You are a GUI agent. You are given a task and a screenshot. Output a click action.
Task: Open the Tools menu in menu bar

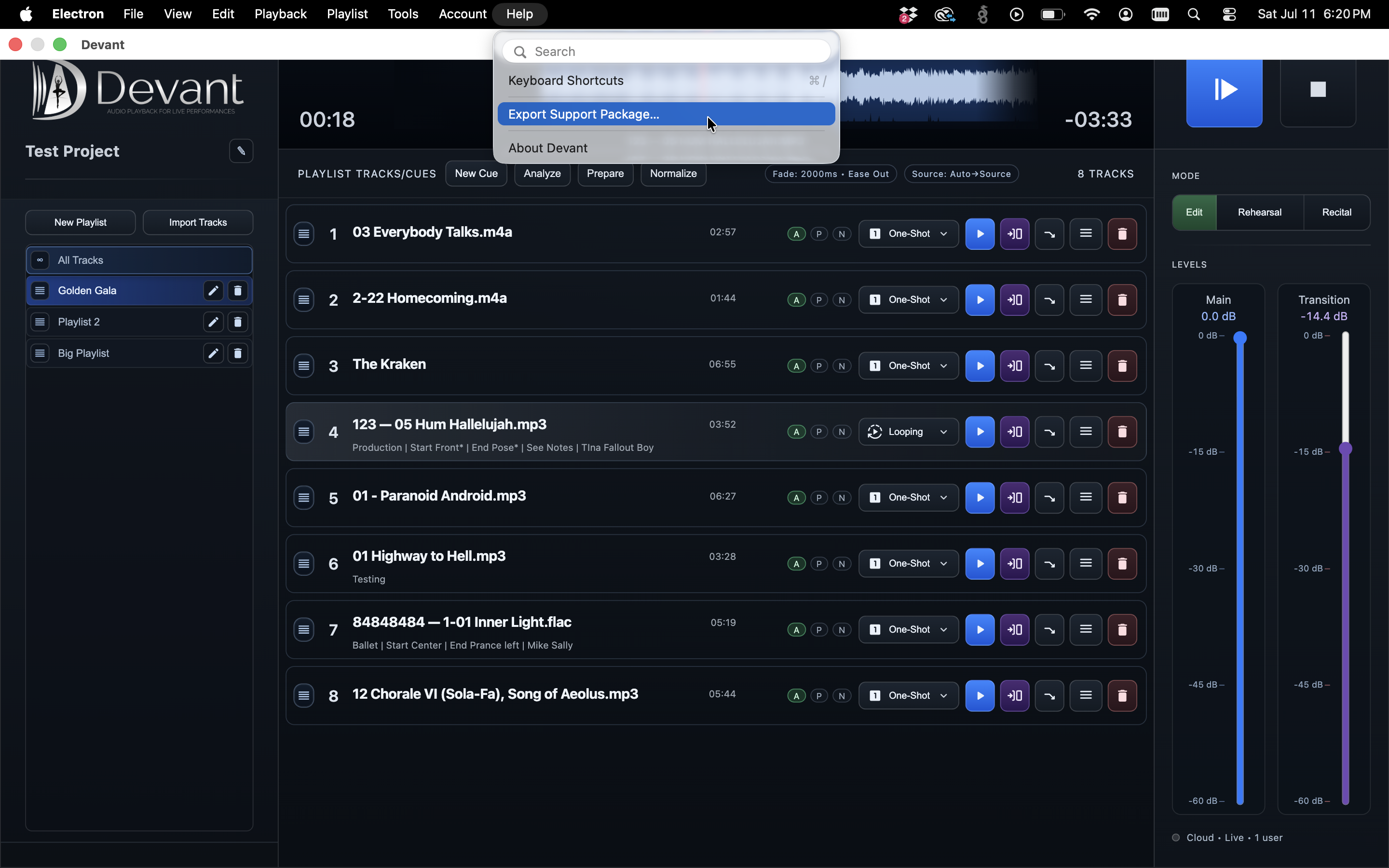402,14
